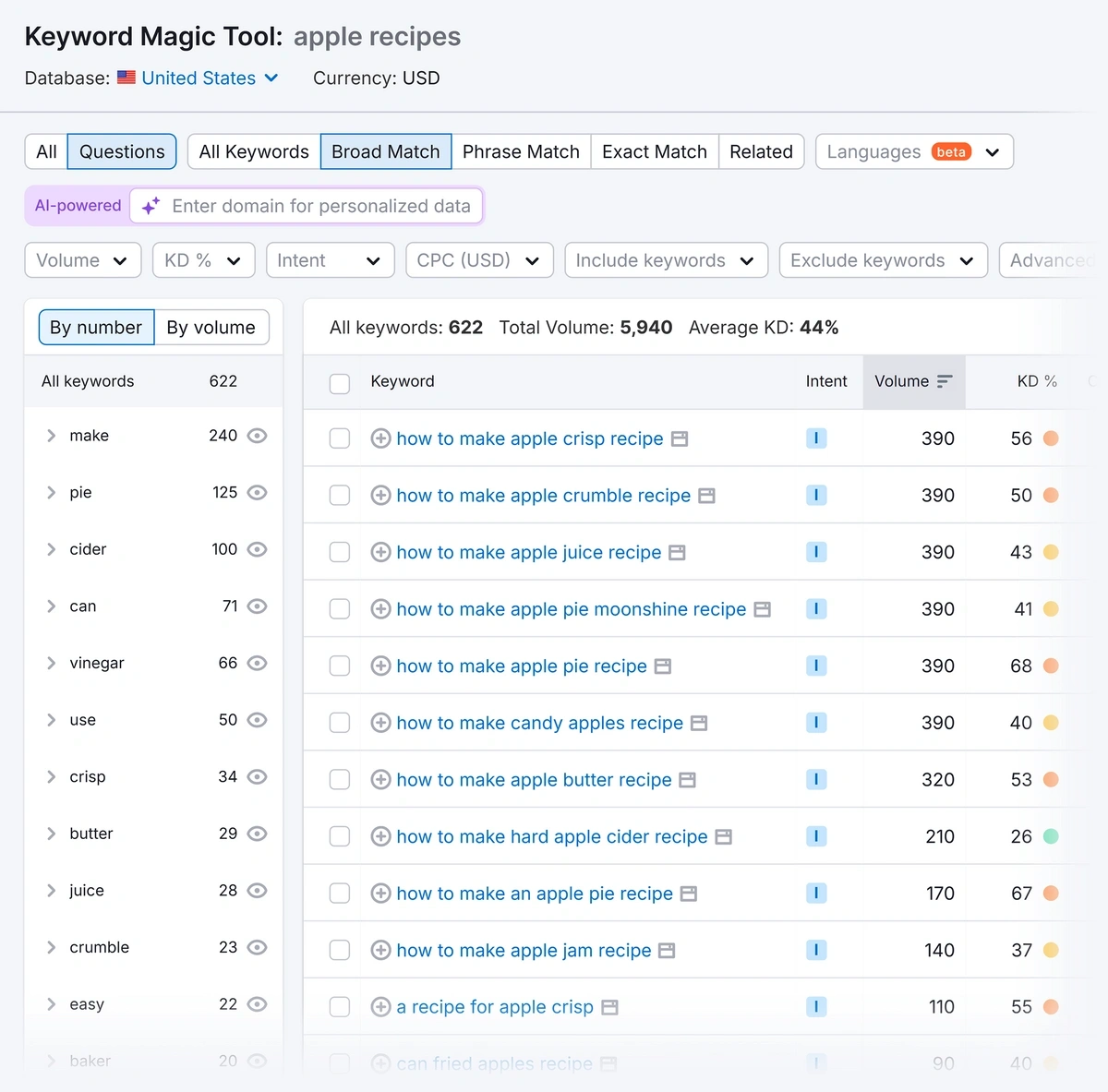Switch to the Related tab
Viewport: 1108px width, 1092px height.
point(761,151)
